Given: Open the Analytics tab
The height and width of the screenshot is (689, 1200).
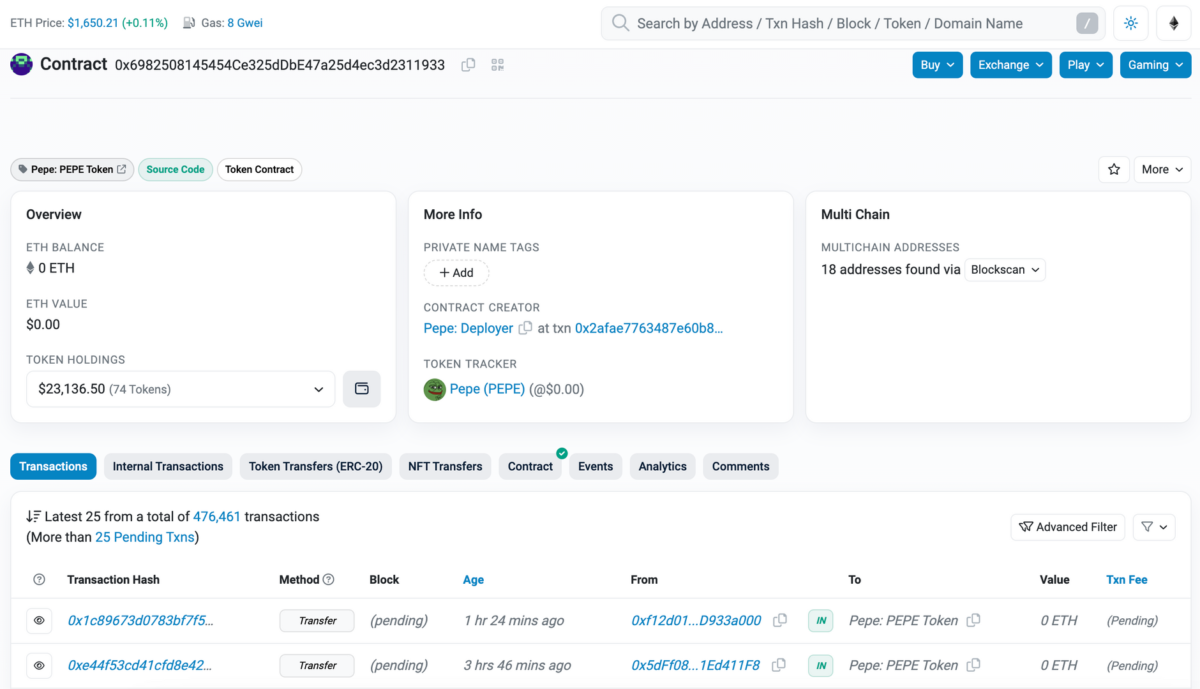Looking at the screenshot, I should coord(662,466).
